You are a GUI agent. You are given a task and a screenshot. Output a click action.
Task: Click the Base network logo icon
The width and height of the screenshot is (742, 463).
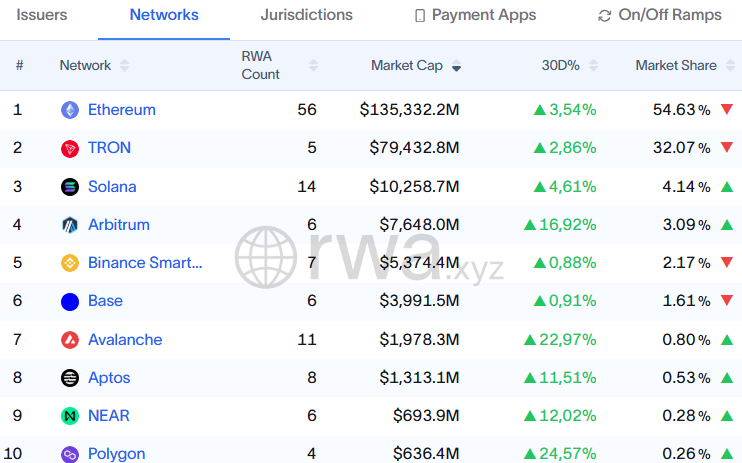click(70, 302)
